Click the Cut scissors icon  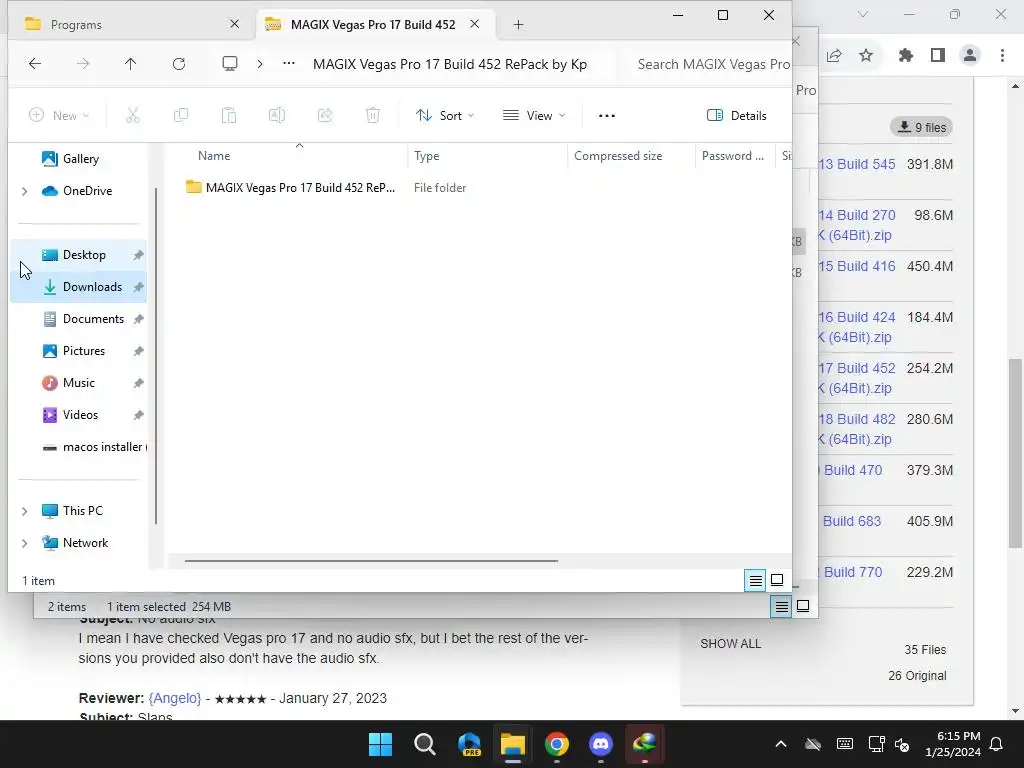(133, 116)
